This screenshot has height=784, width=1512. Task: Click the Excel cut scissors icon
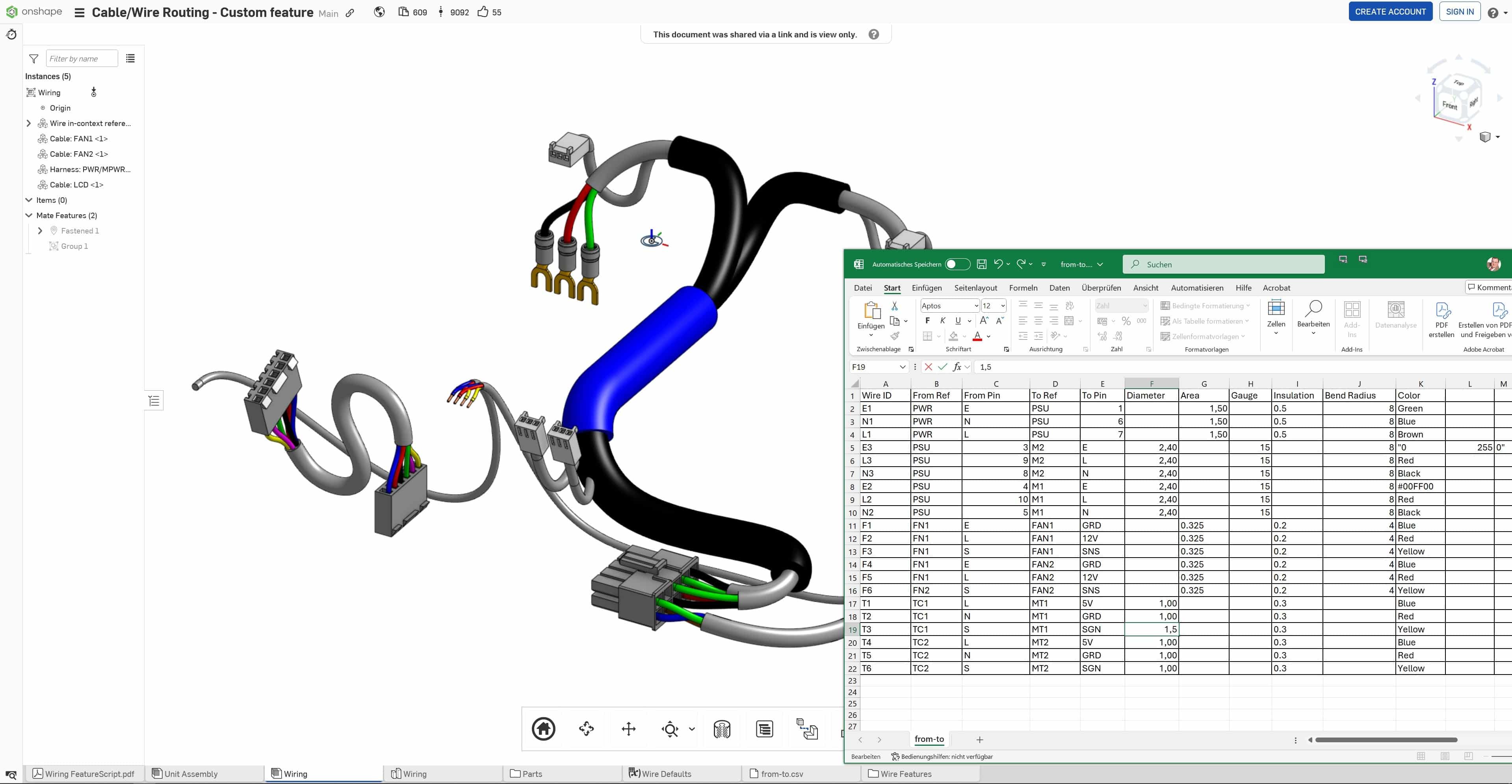[895, 306]
